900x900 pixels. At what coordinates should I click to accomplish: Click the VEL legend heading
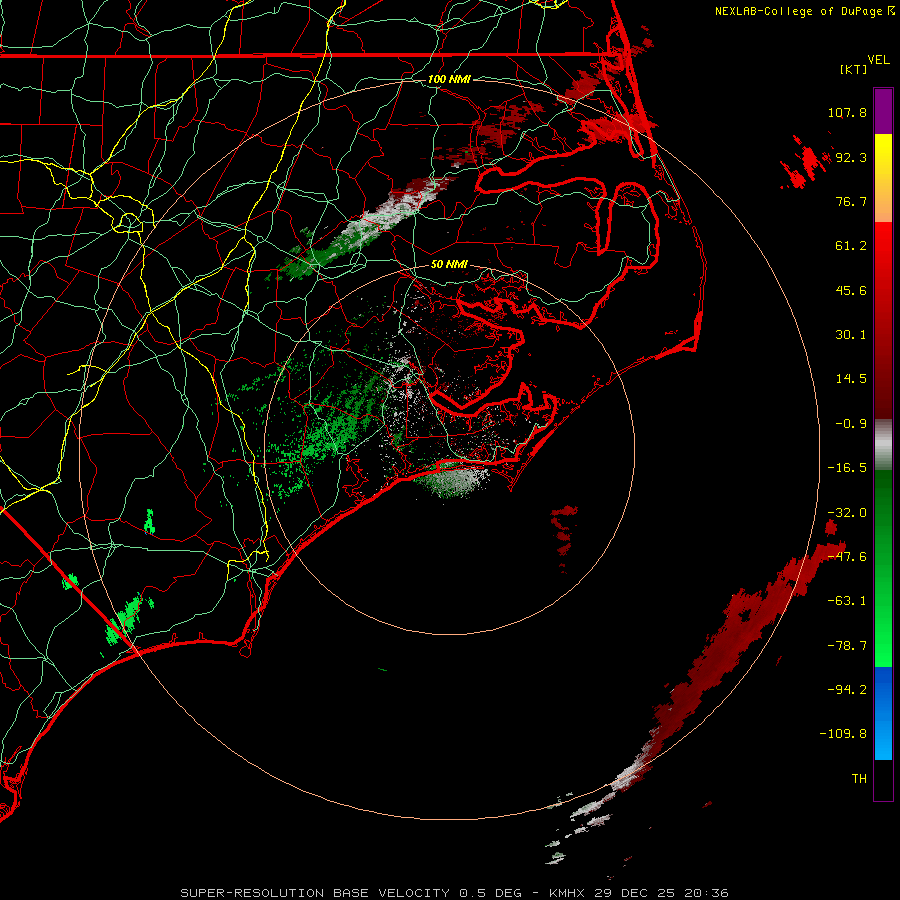point(878,60)
